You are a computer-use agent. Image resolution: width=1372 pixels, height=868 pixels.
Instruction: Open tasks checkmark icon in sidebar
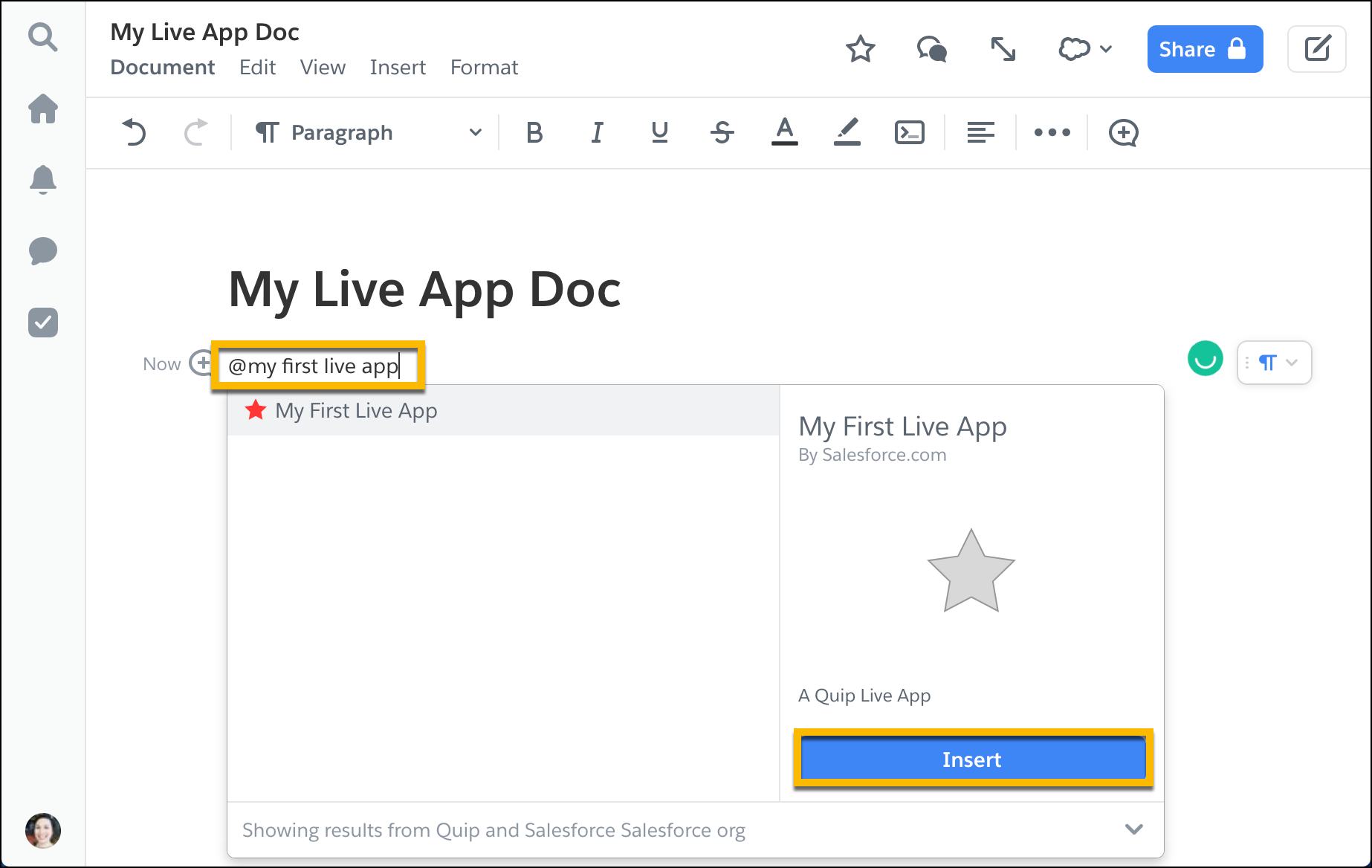(42, 323)
